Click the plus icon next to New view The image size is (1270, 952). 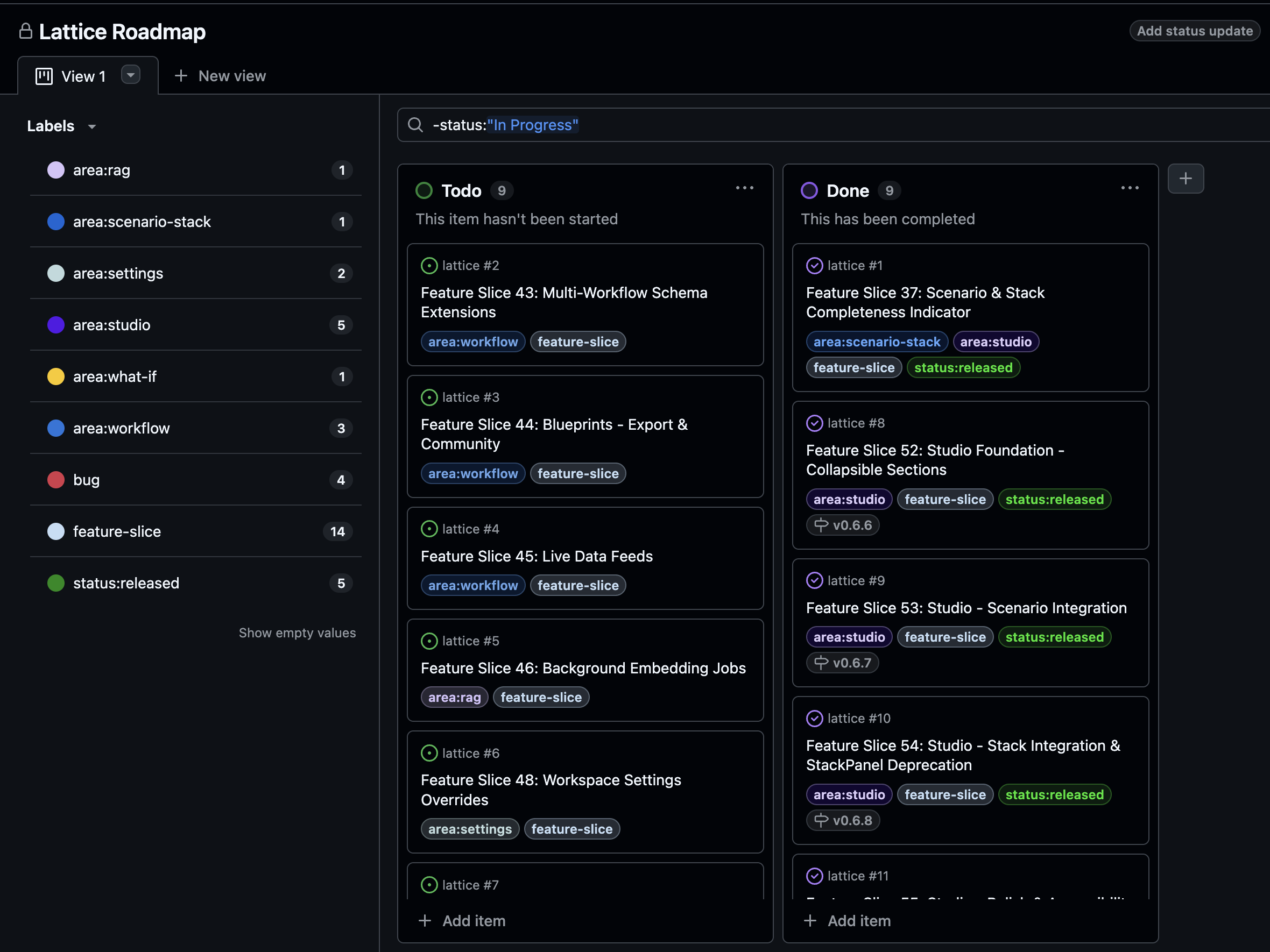(181, 75)
